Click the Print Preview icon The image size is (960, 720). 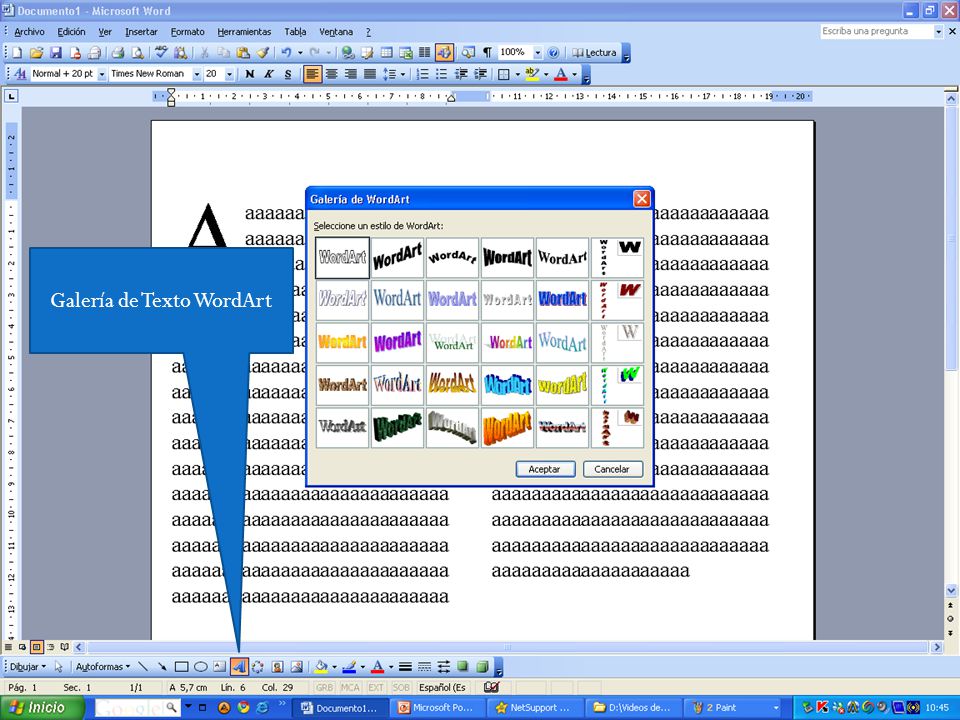pyautogui.click(x=138, y=53)
